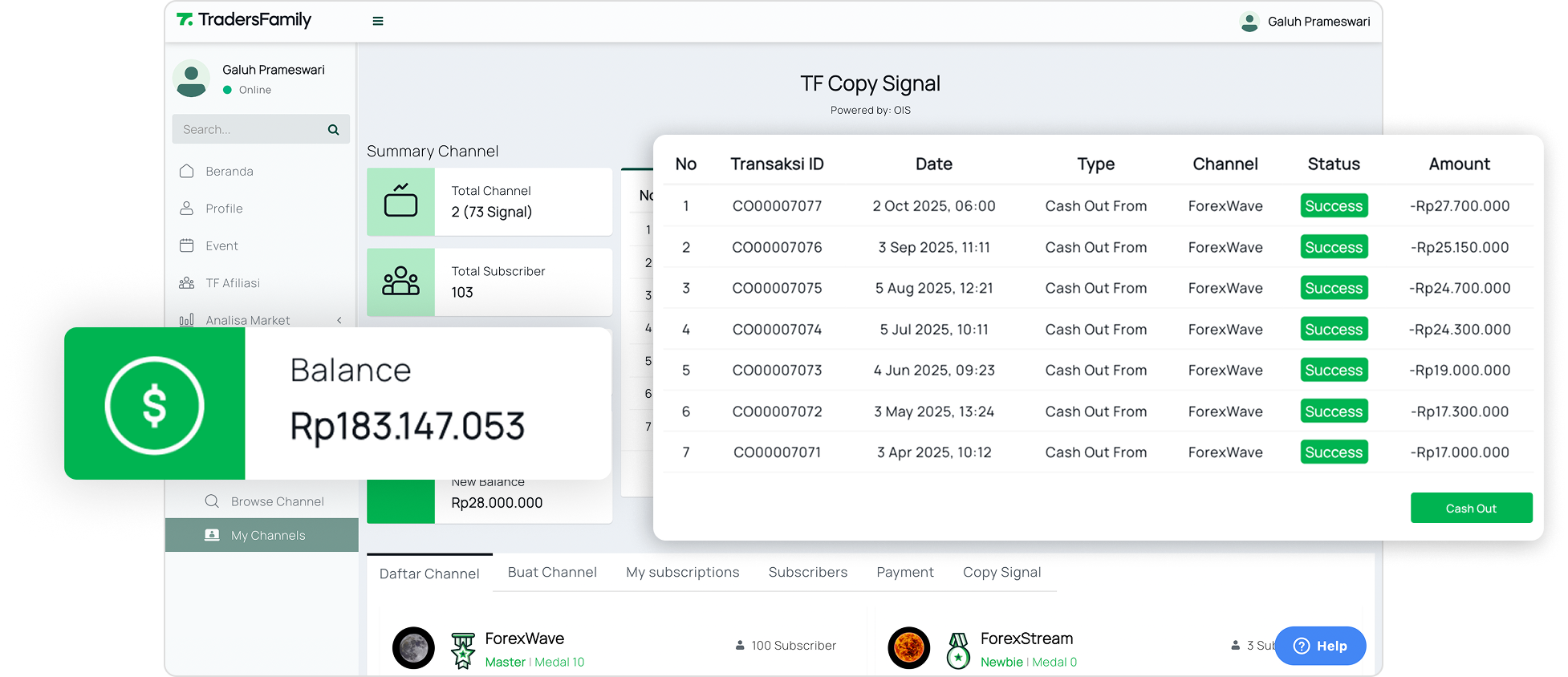
Task: Click the Beranda home icon
Action: point(187,171)
